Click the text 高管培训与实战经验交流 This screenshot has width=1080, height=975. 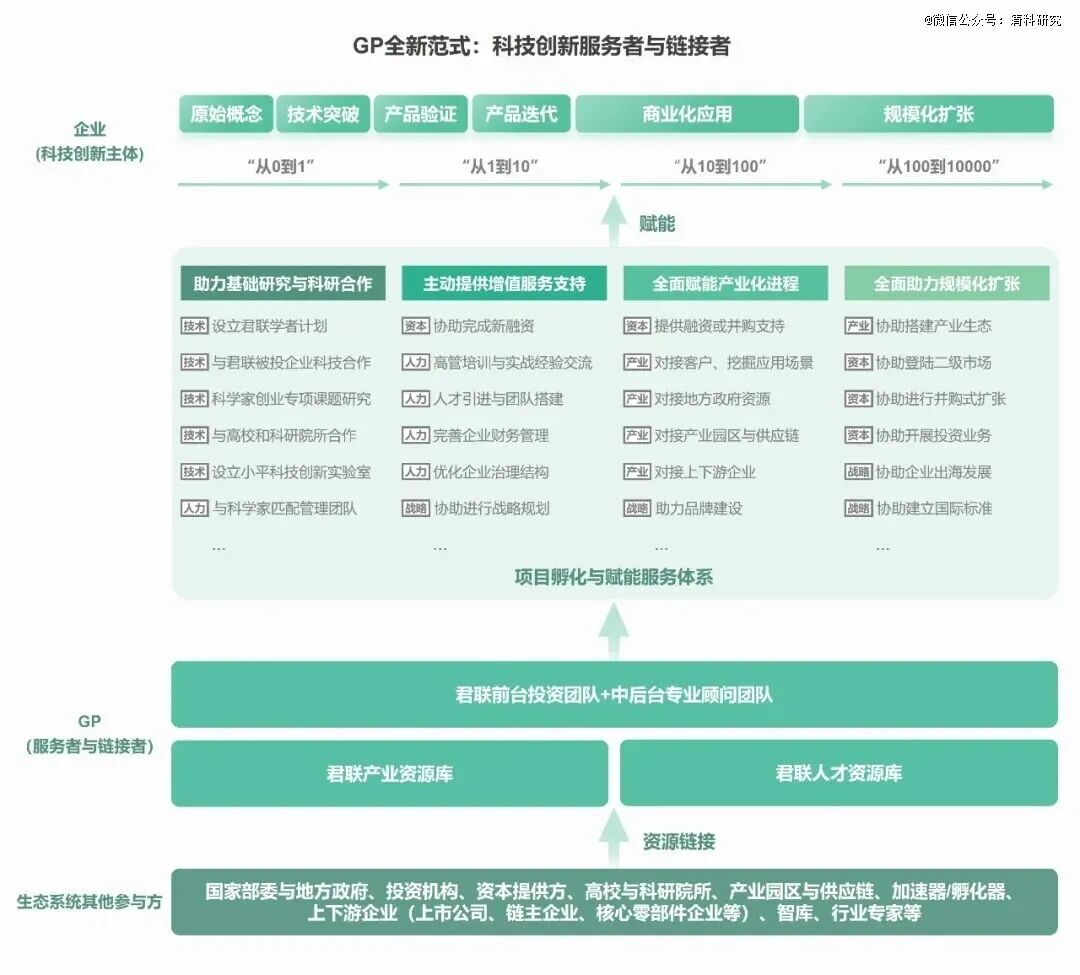(x=512, y=362)
